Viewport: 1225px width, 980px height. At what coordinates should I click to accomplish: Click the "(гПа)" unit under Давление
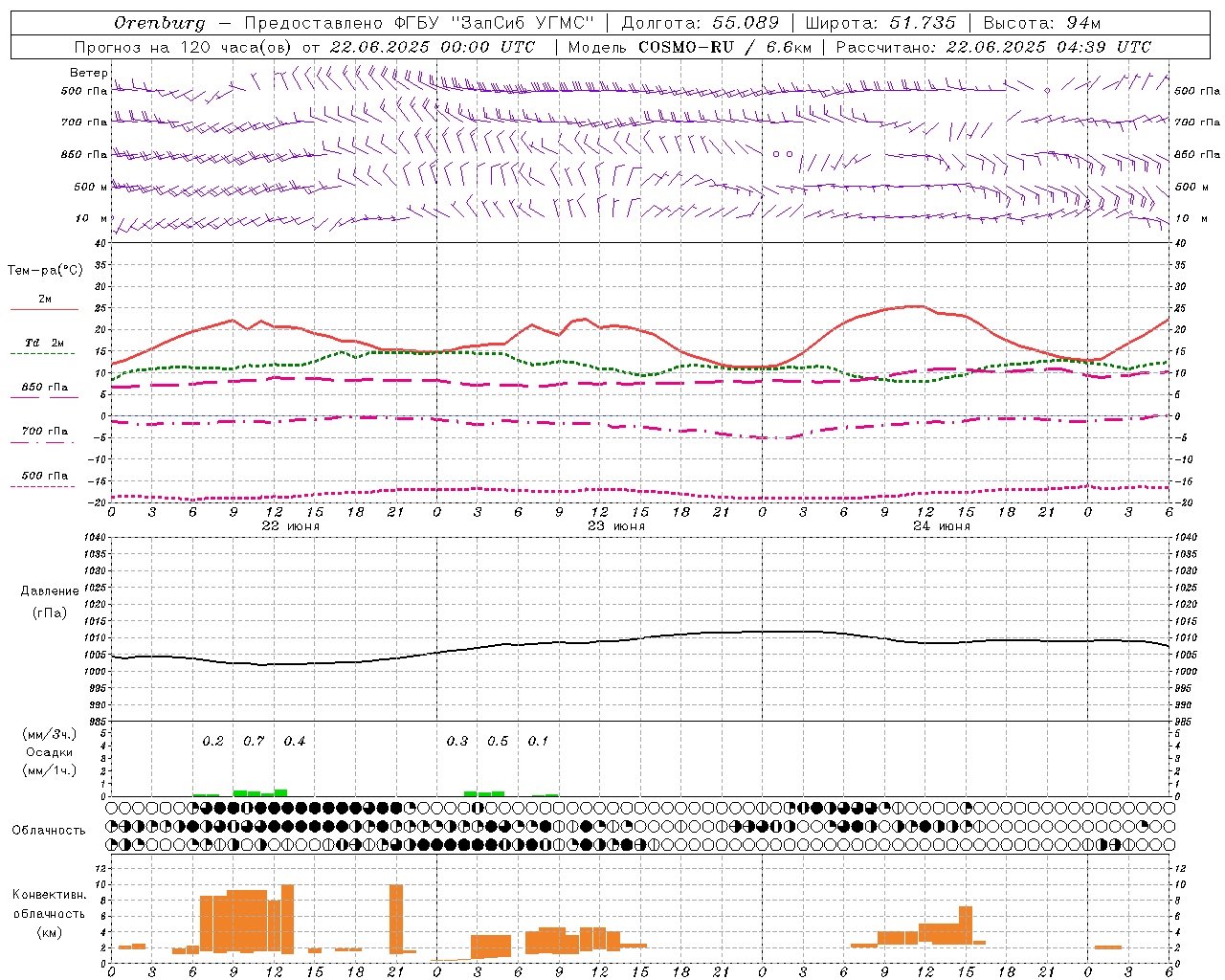(50, 612)
